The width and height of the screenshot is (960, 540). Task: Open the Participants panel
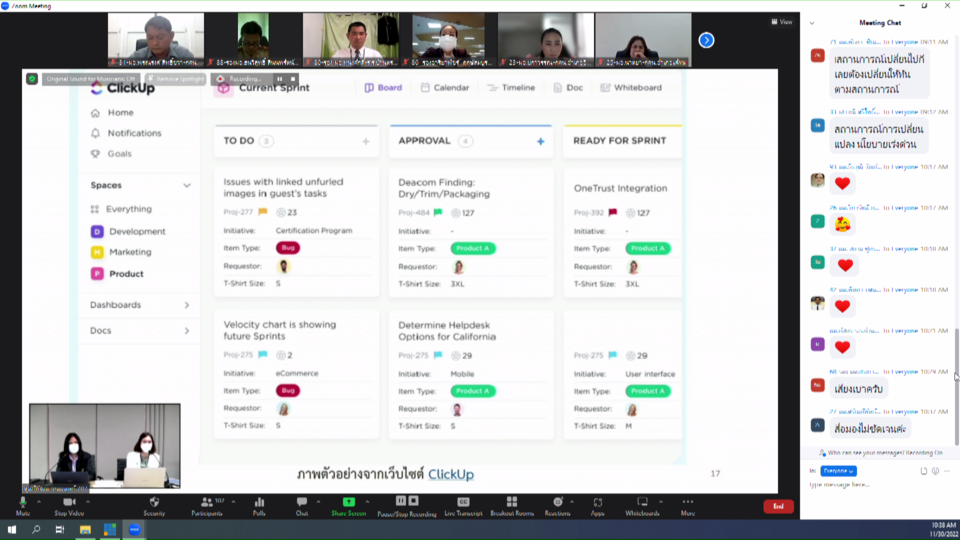[206, 503]
